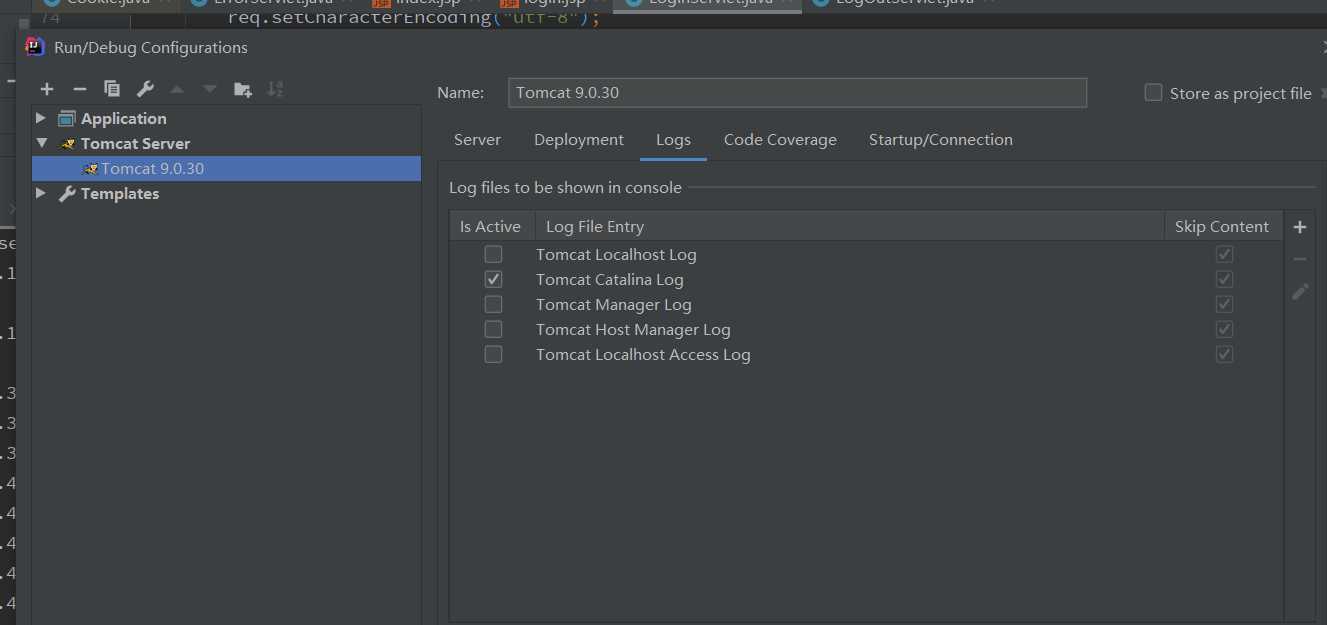The width and height of the screenshot is (1327, 625).
Task: Open edit templates wrench icon in toolbar
Action: (x=145, y=90)
